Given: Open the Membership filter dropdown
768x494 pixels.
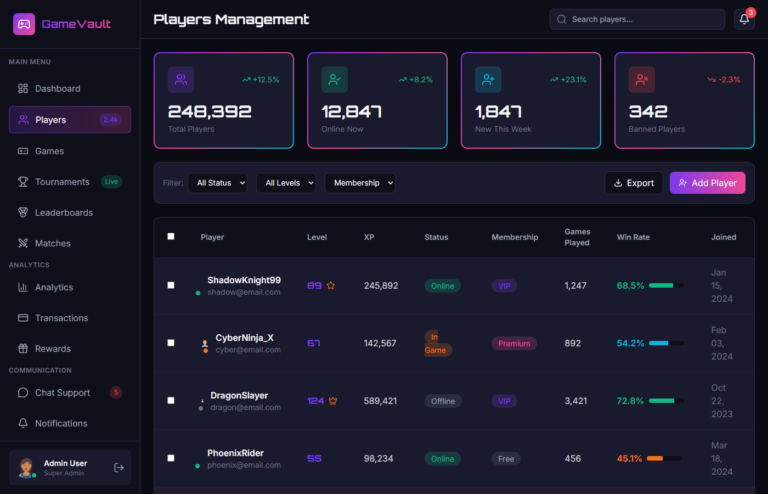Looking at the screenshot, I should [x=360, y=183].
